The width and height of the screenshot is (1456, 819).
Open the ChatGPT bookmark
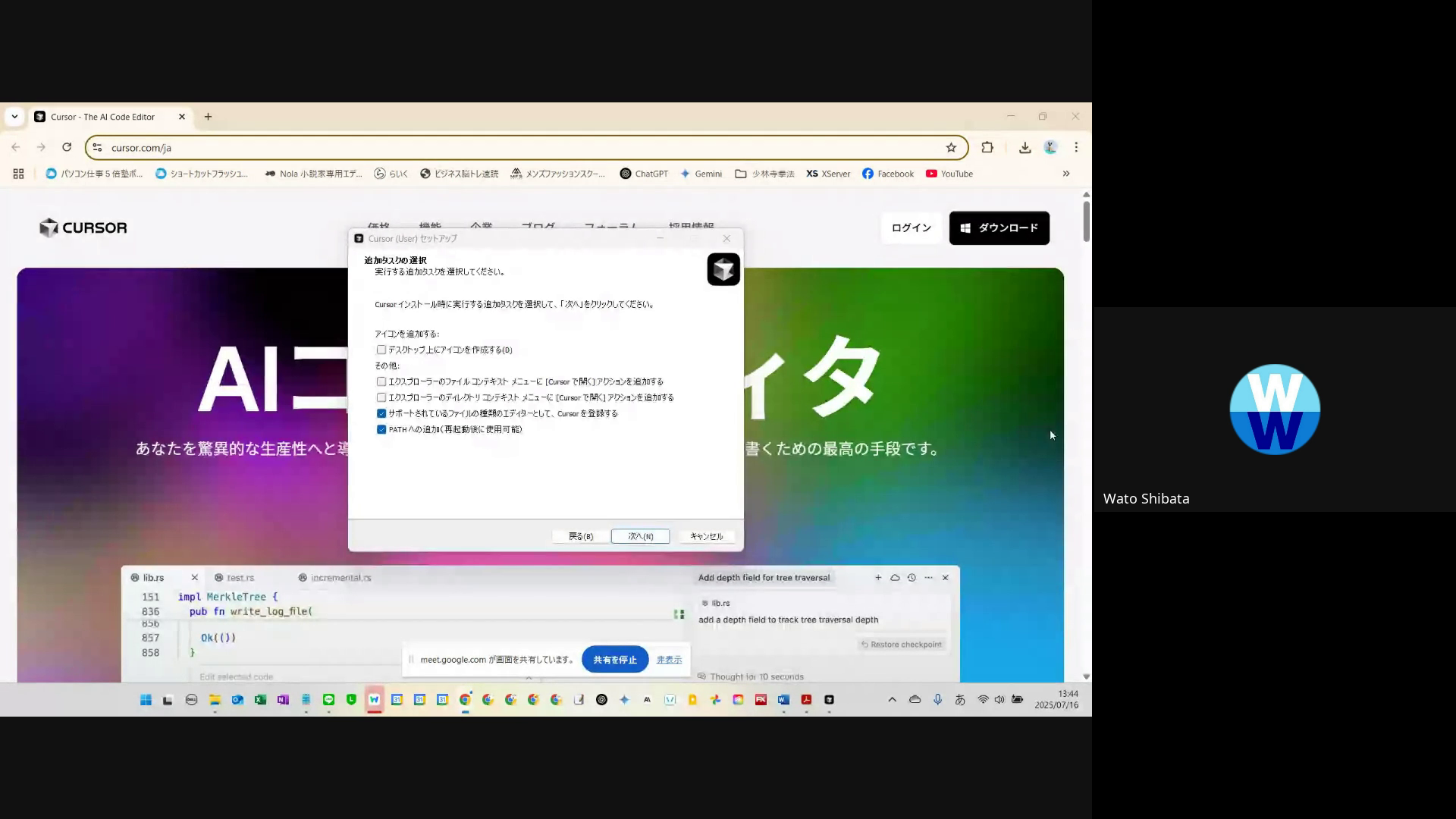pyautogui.click(x=644, y=174)
